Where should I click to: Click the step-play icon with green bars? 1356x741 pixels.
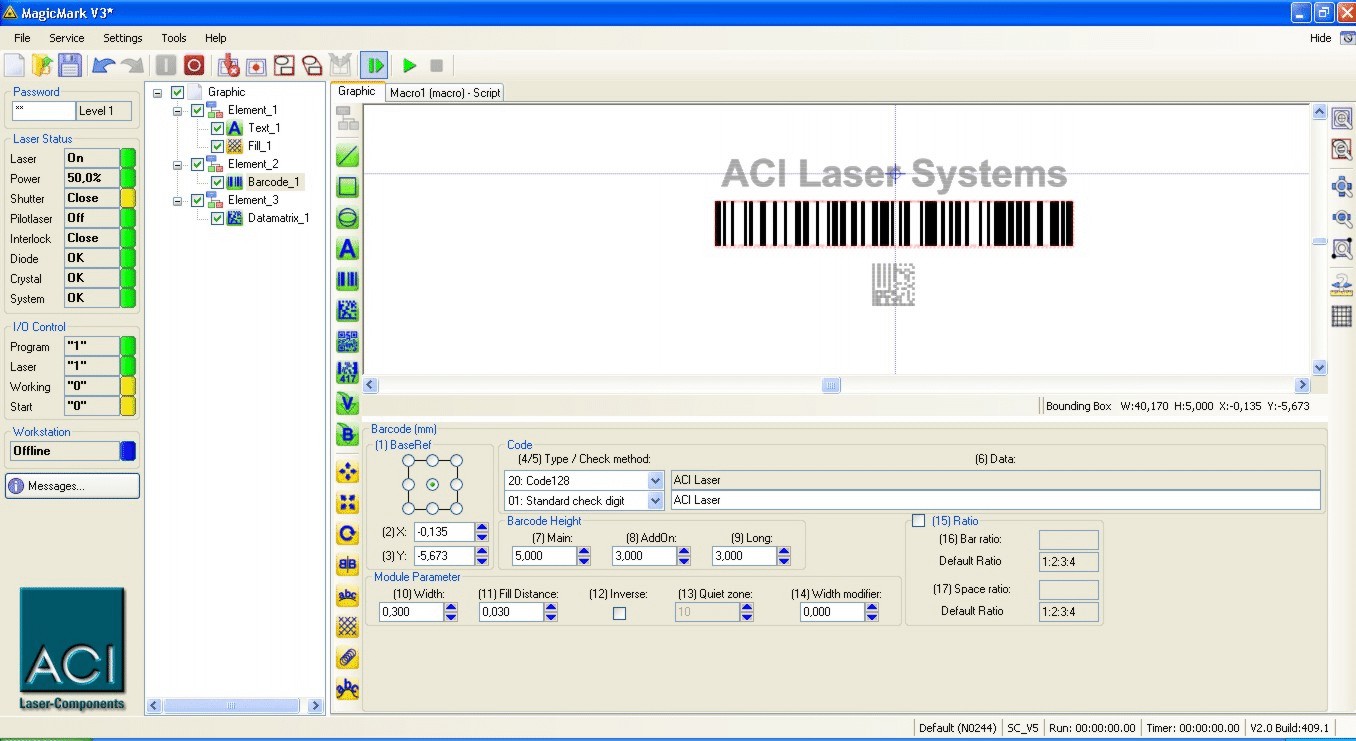click(x=374, y=65)
